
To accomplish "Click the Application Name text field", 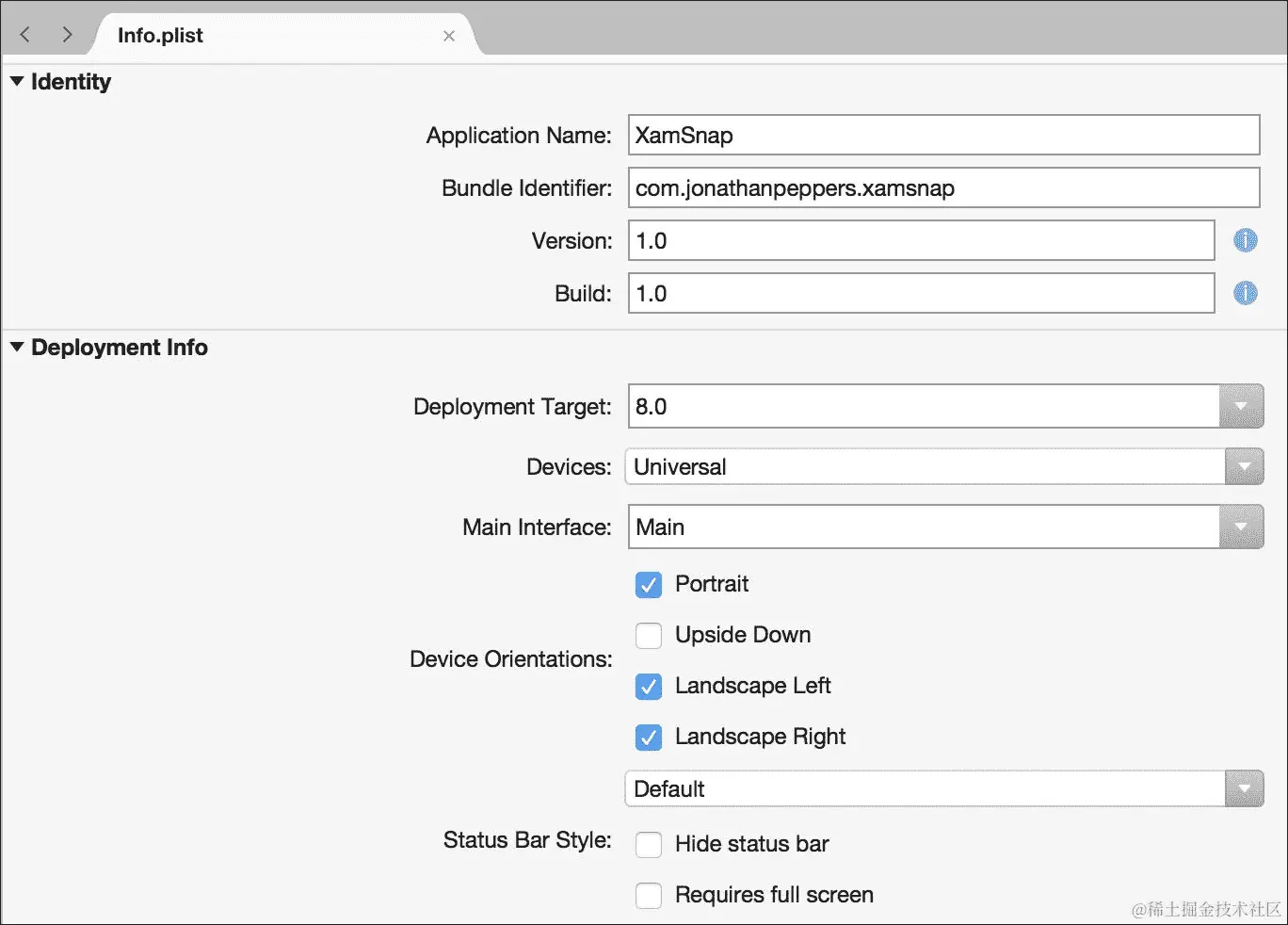I will (x=943, y=135).
